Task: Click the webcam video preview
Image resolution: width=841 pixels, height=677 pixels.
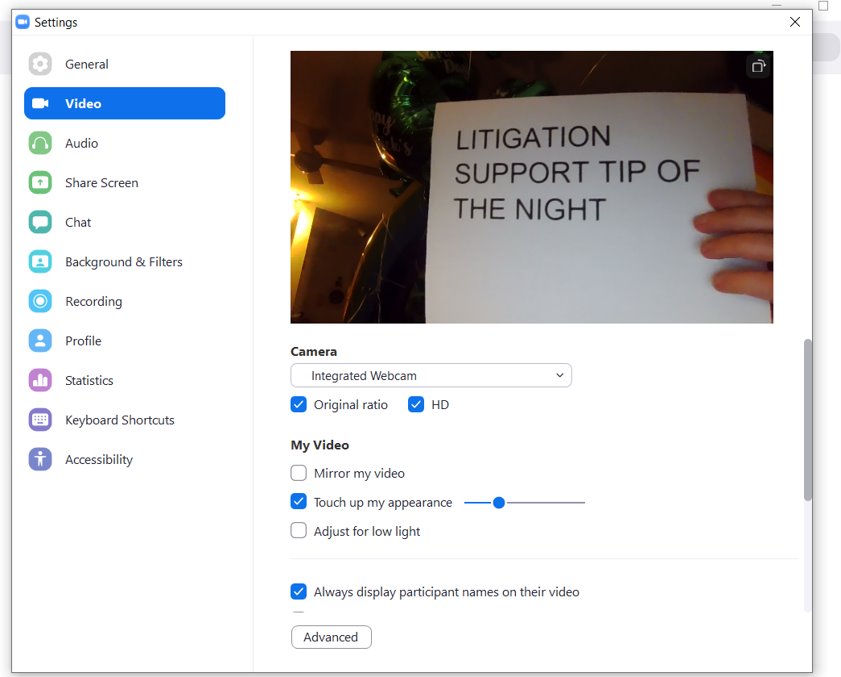Action: (532, 187)
